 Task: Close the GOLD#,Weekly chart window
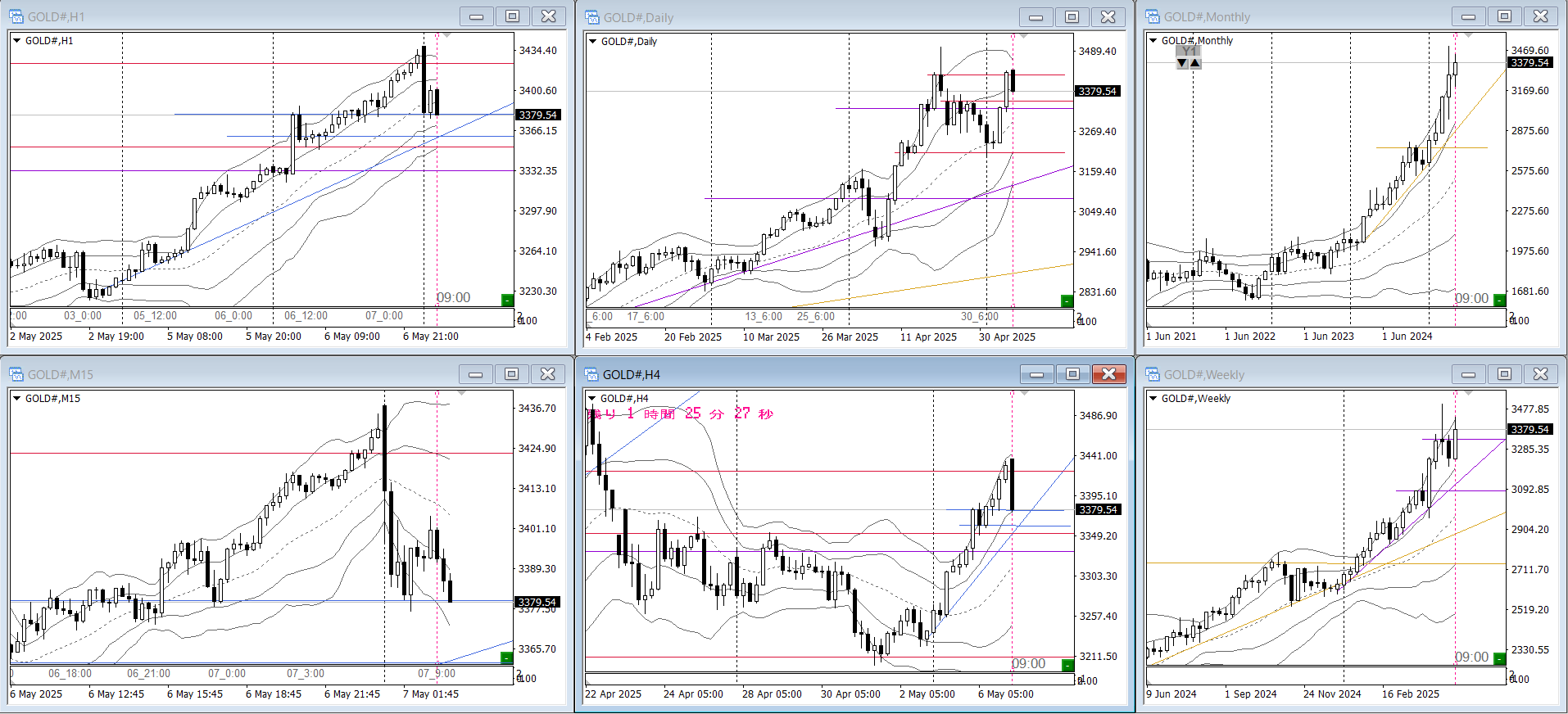(x=1541, y=374)
